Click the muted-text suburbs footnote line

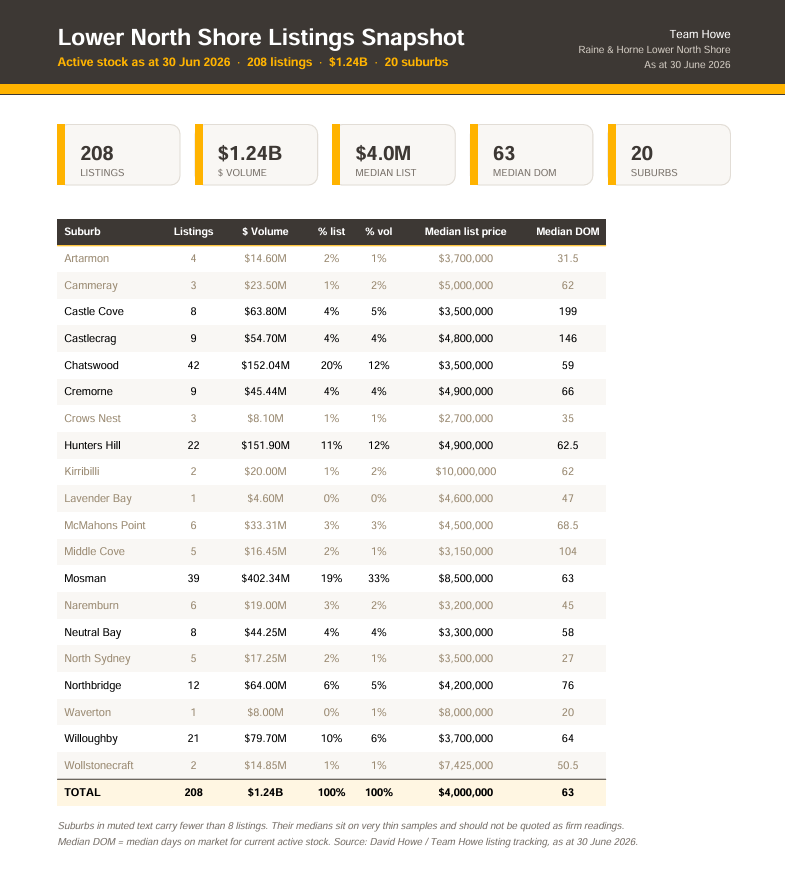pyautogui.click(x=341, y=826)
